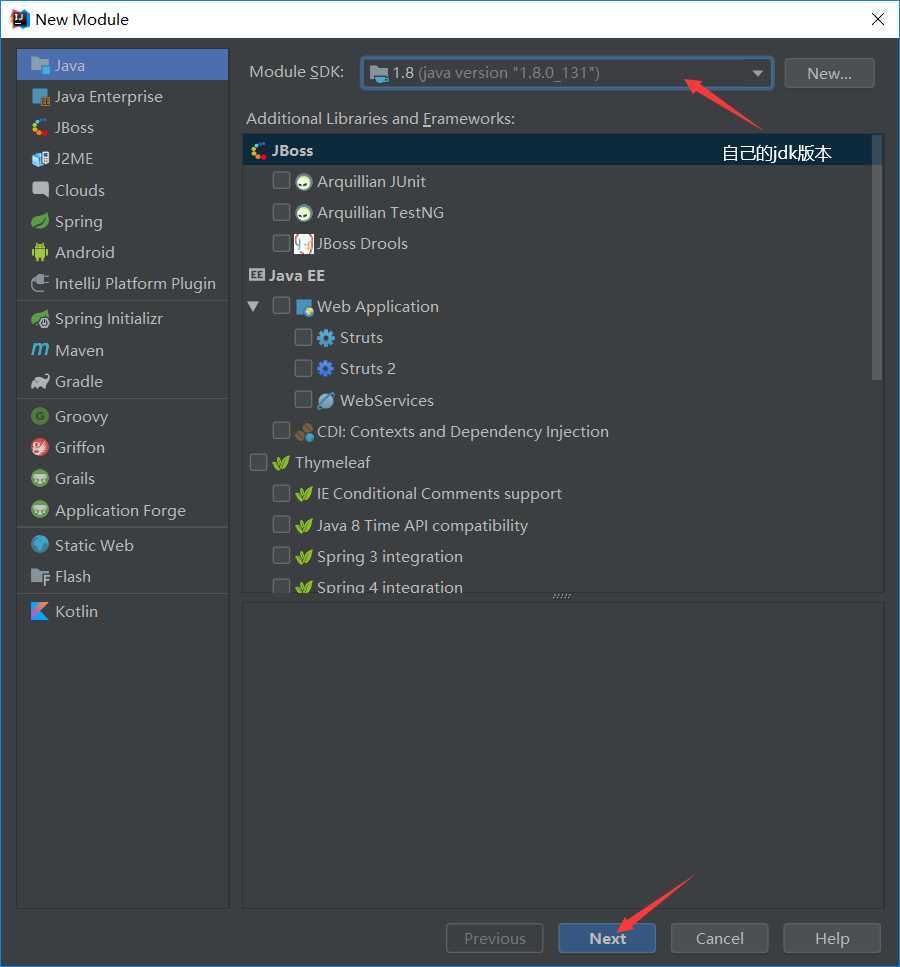Click the Arquillian JUnit label
900x967 pixels.
371,182
